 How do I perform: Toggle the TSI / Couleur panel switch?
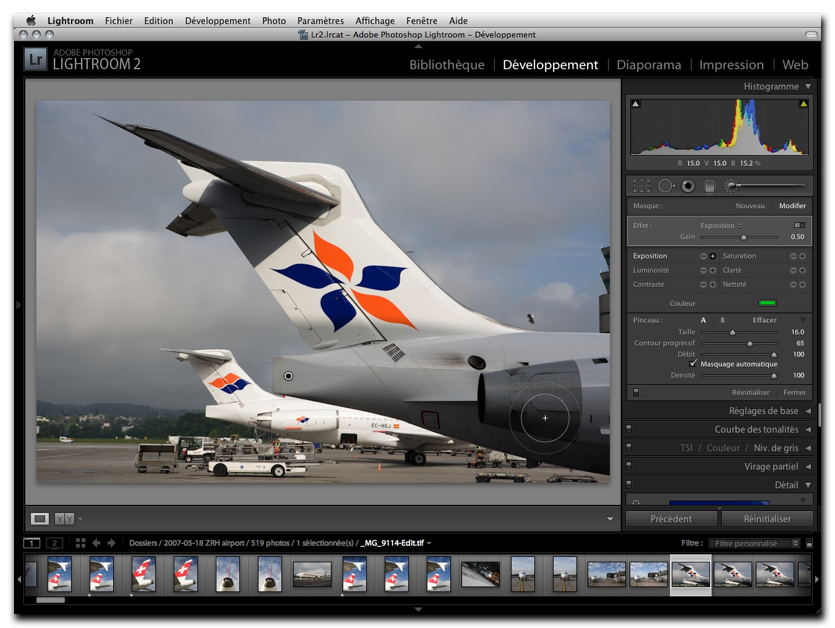click(x=629, y=447)
